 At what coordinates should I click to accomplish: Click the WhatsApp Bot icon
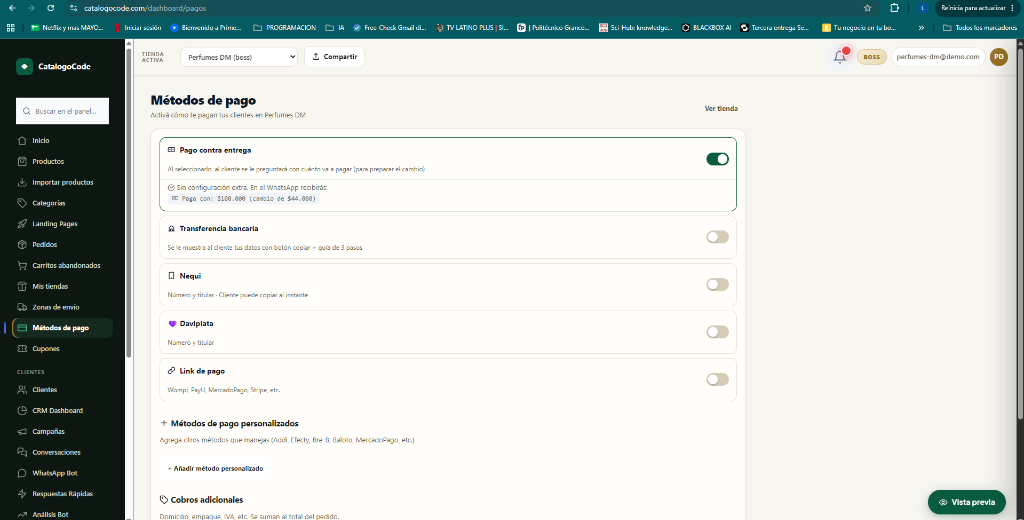(22, 473)
